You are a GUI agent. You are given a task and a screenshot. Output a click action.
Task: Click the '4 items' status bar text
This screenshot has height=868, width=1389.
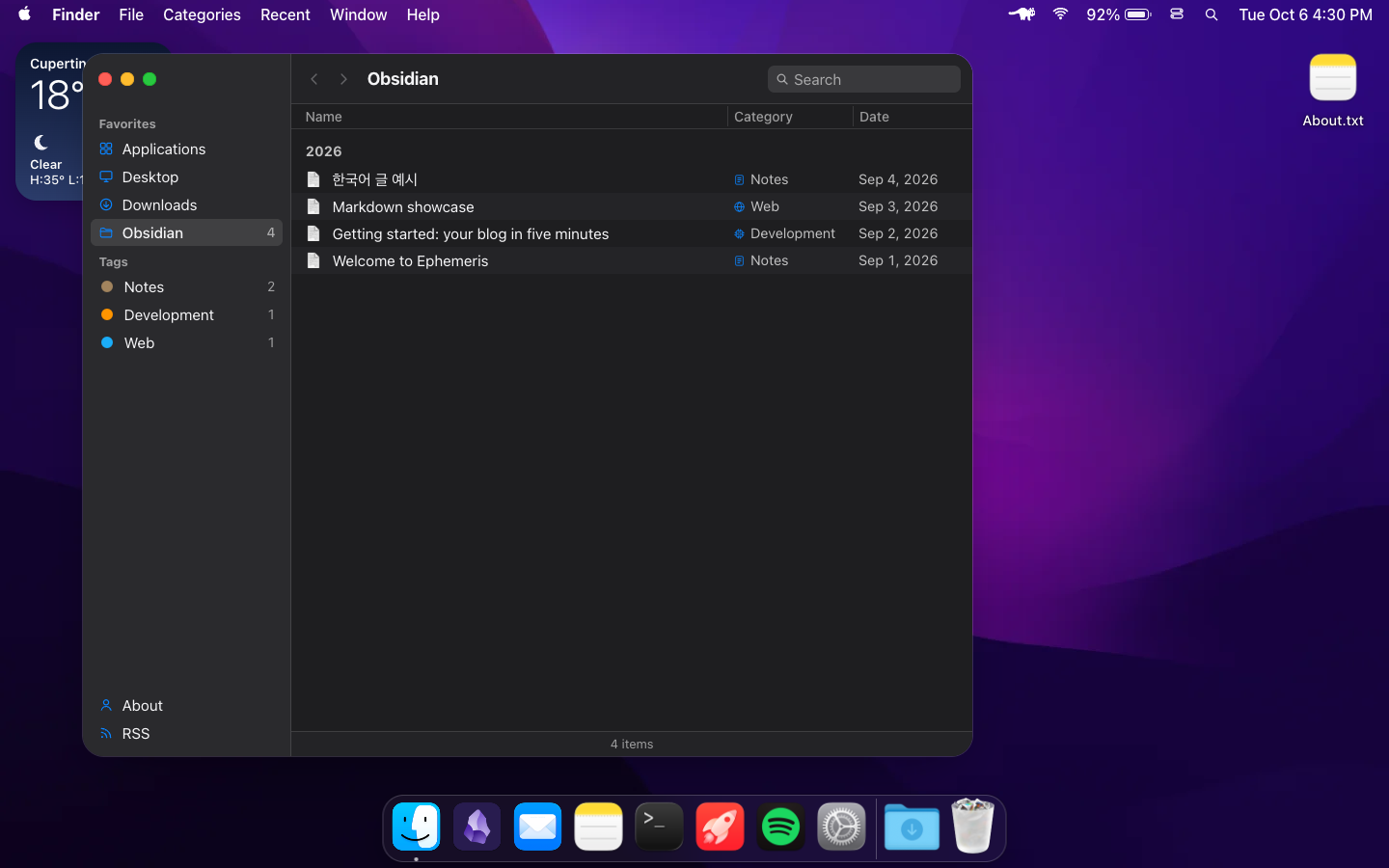point(632,744)
